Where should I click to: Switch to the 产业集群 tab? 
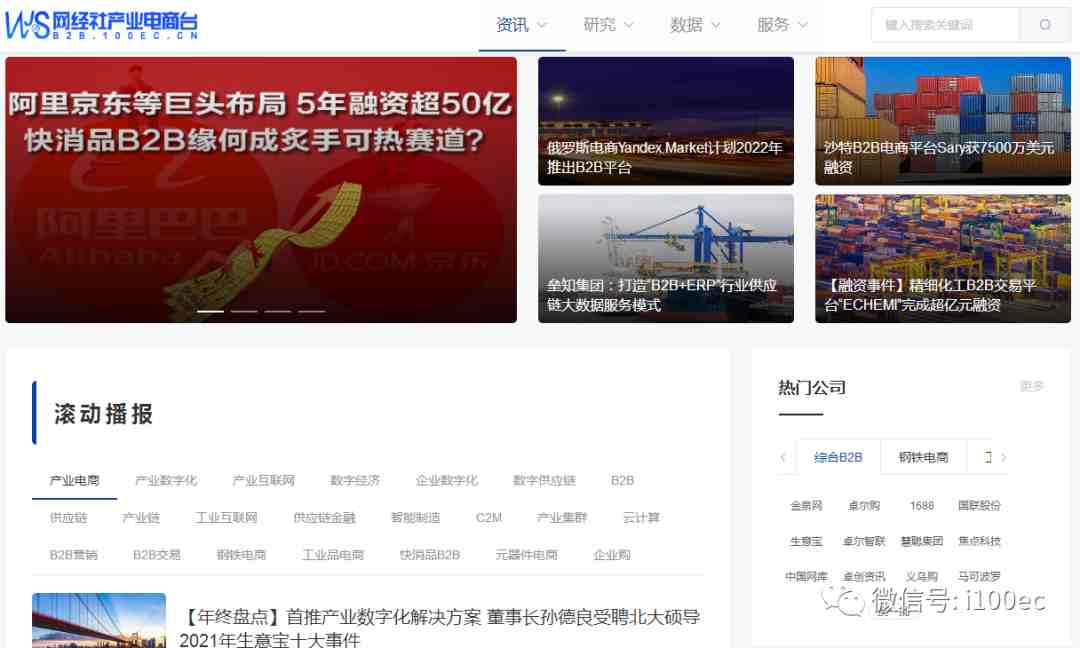[562, 517]
